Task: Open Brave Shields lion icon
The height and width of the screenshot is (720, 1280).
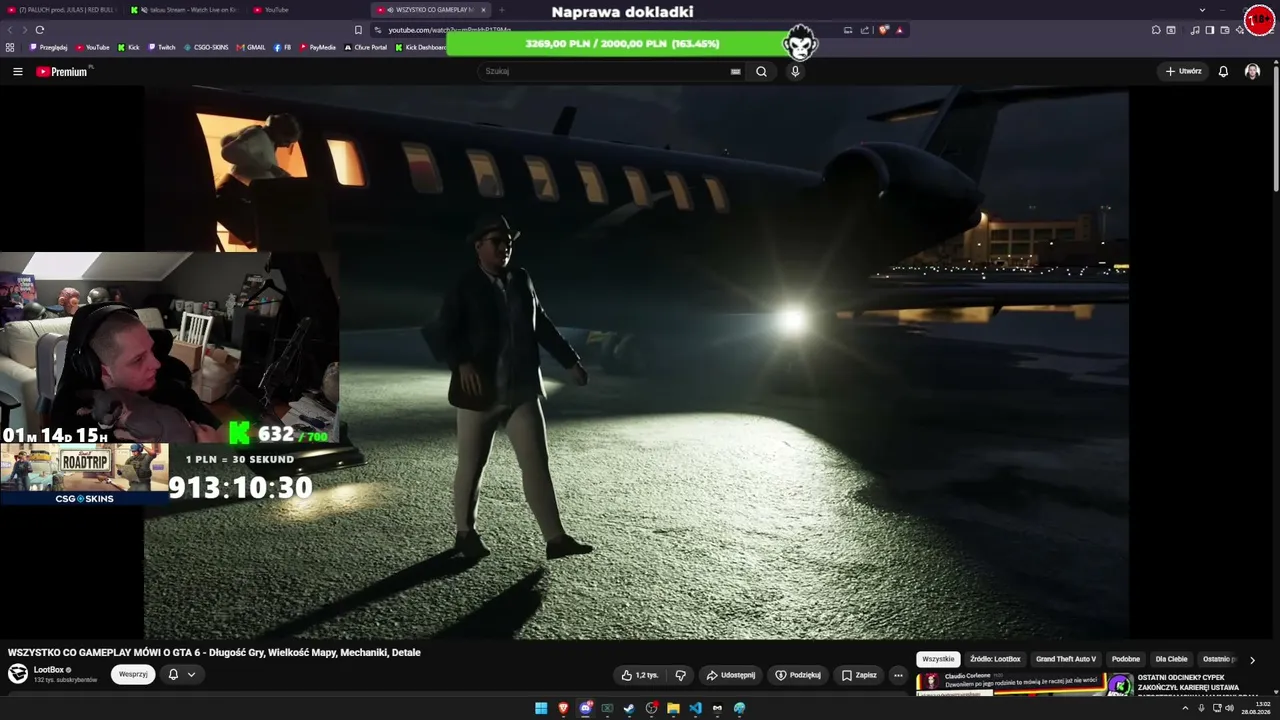Action: [x=884, y=30]
